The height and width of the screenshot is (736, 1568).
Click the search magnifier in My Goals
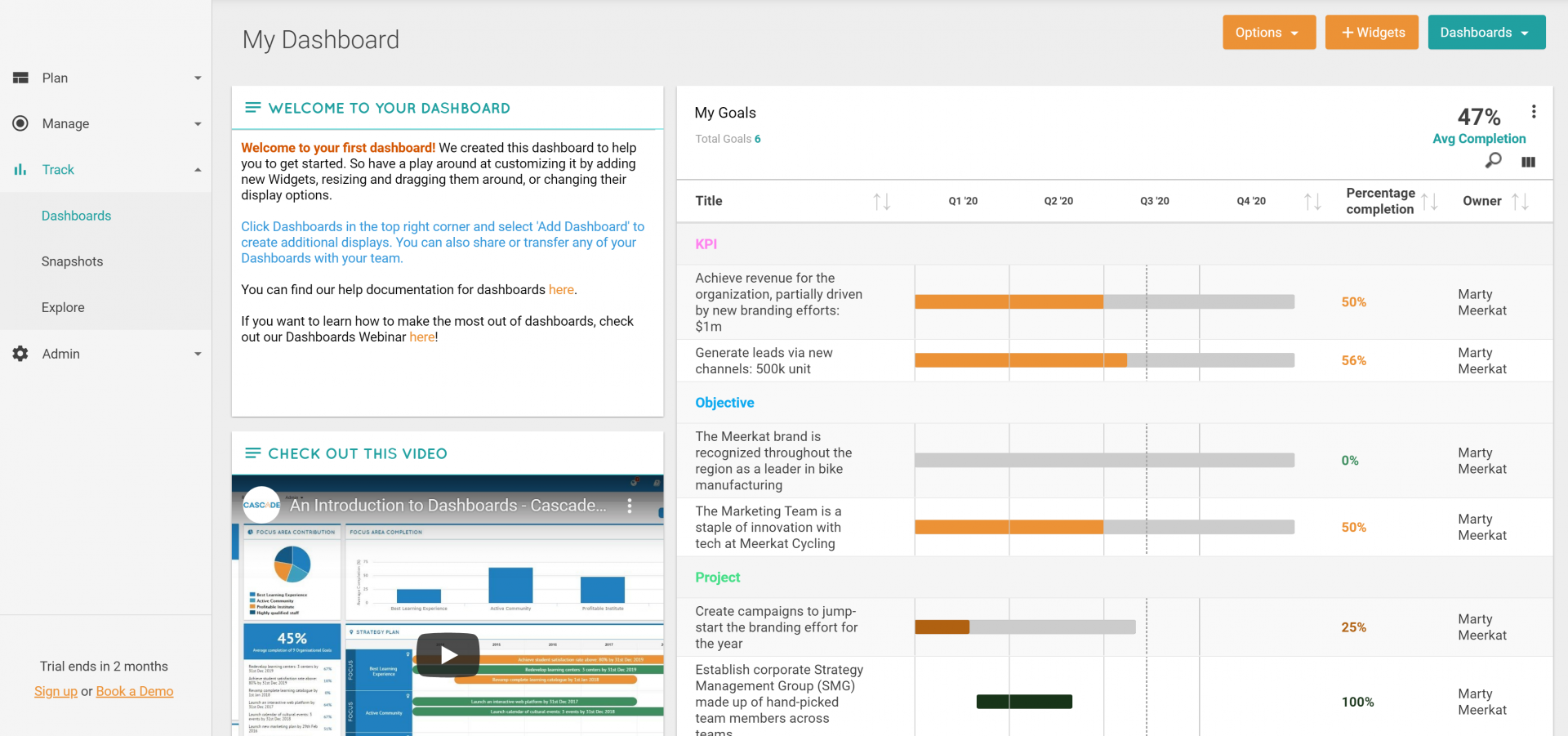pyautogui.click(x=1493, y=161)
